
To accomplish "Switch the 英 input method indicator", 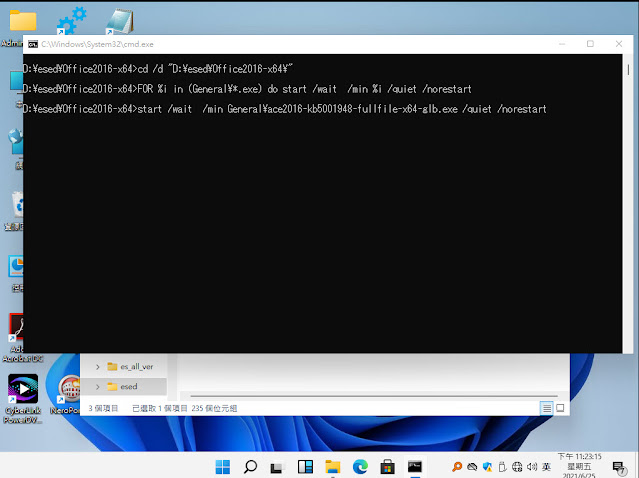I will click(546, 467).
